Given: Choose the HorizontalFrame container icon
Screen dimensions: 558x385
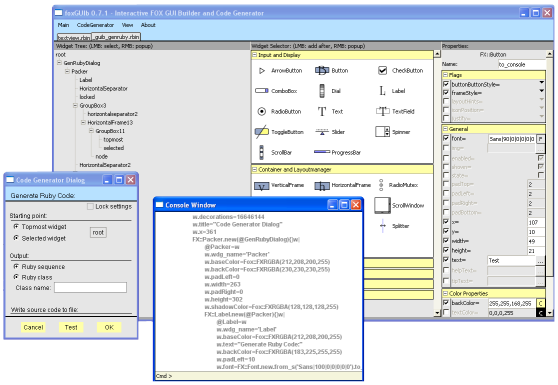Looking at the screenshot, I should coord(322,185).
